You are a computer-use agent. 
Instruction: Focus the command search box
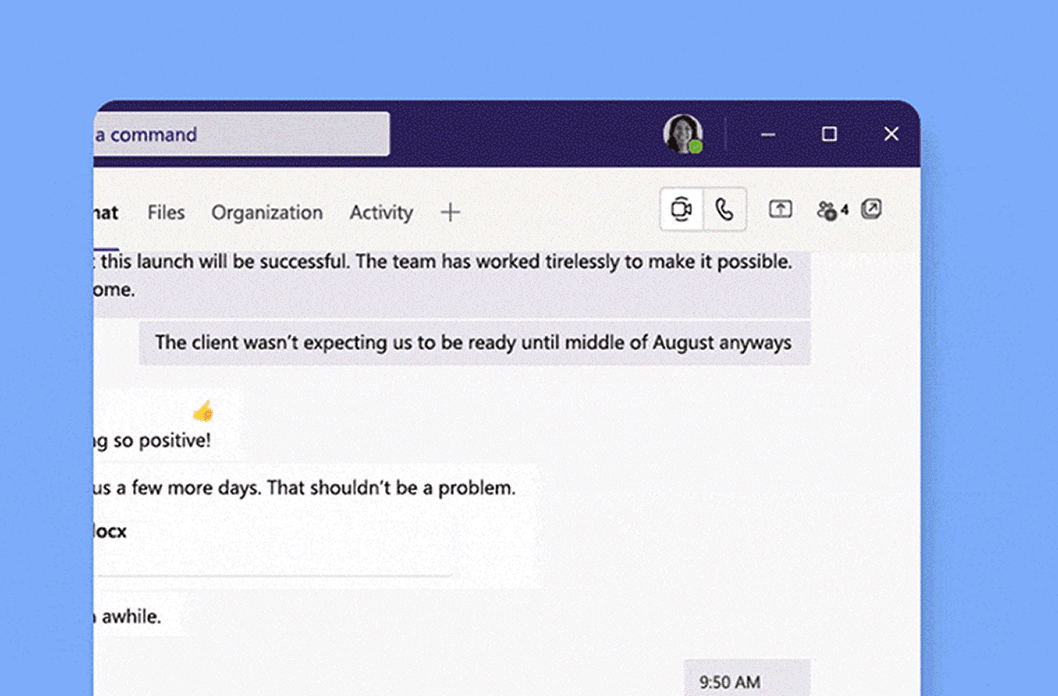coord(240,134)
